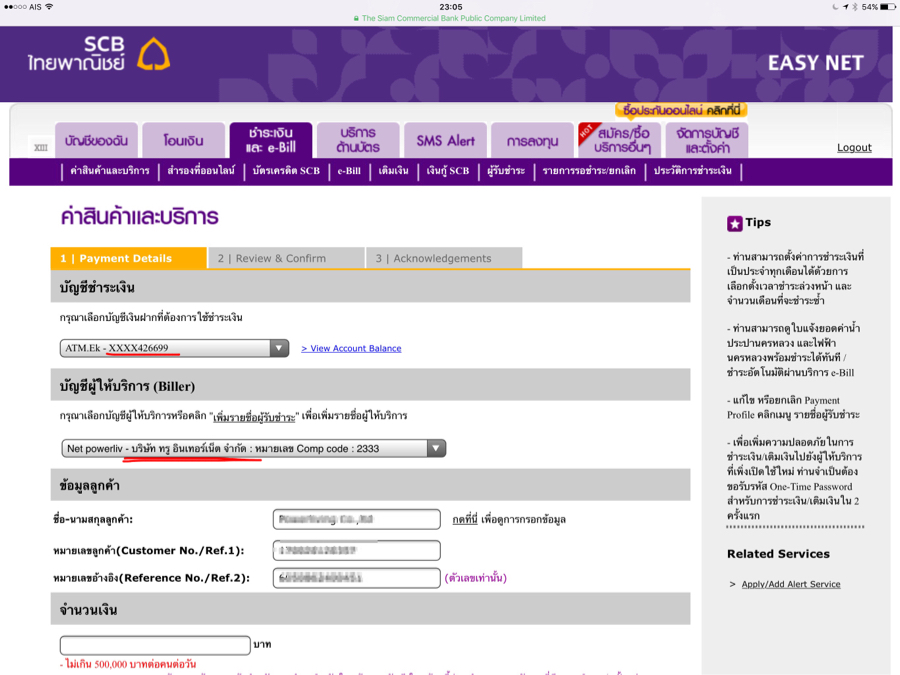Select step 2 Review & Confirm
The height and width of the screenshot is (675, 900).
(286, 258)
